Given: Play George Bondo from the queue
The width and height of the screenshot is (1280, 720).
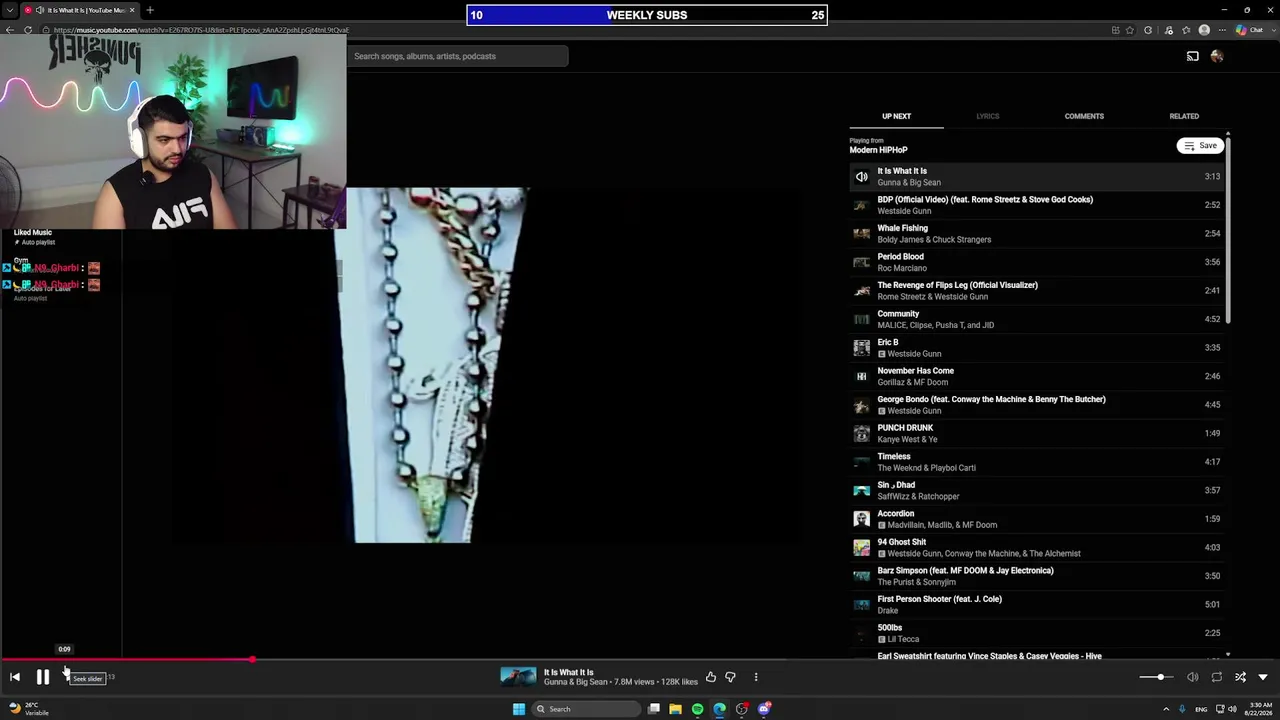Looking at the screenshot, I should (1036, 405).
